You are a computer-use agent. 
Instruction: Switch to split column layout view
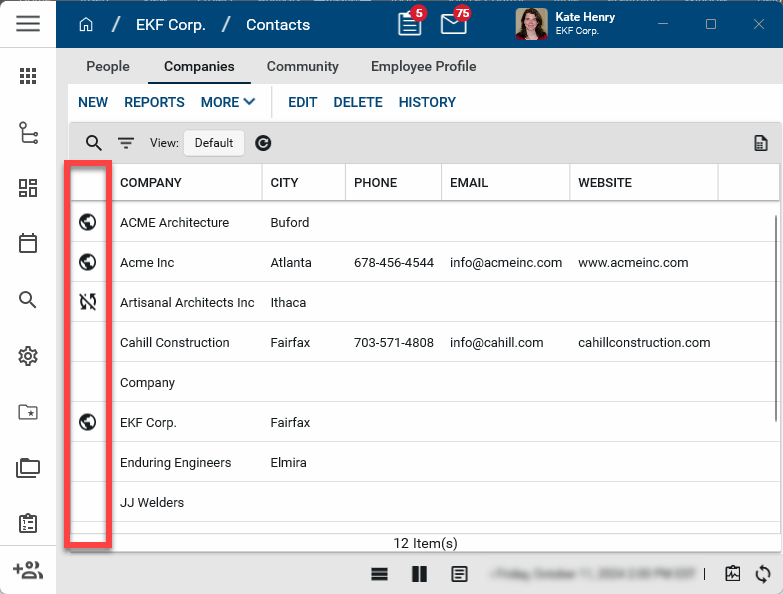click(x=419, y=574)
